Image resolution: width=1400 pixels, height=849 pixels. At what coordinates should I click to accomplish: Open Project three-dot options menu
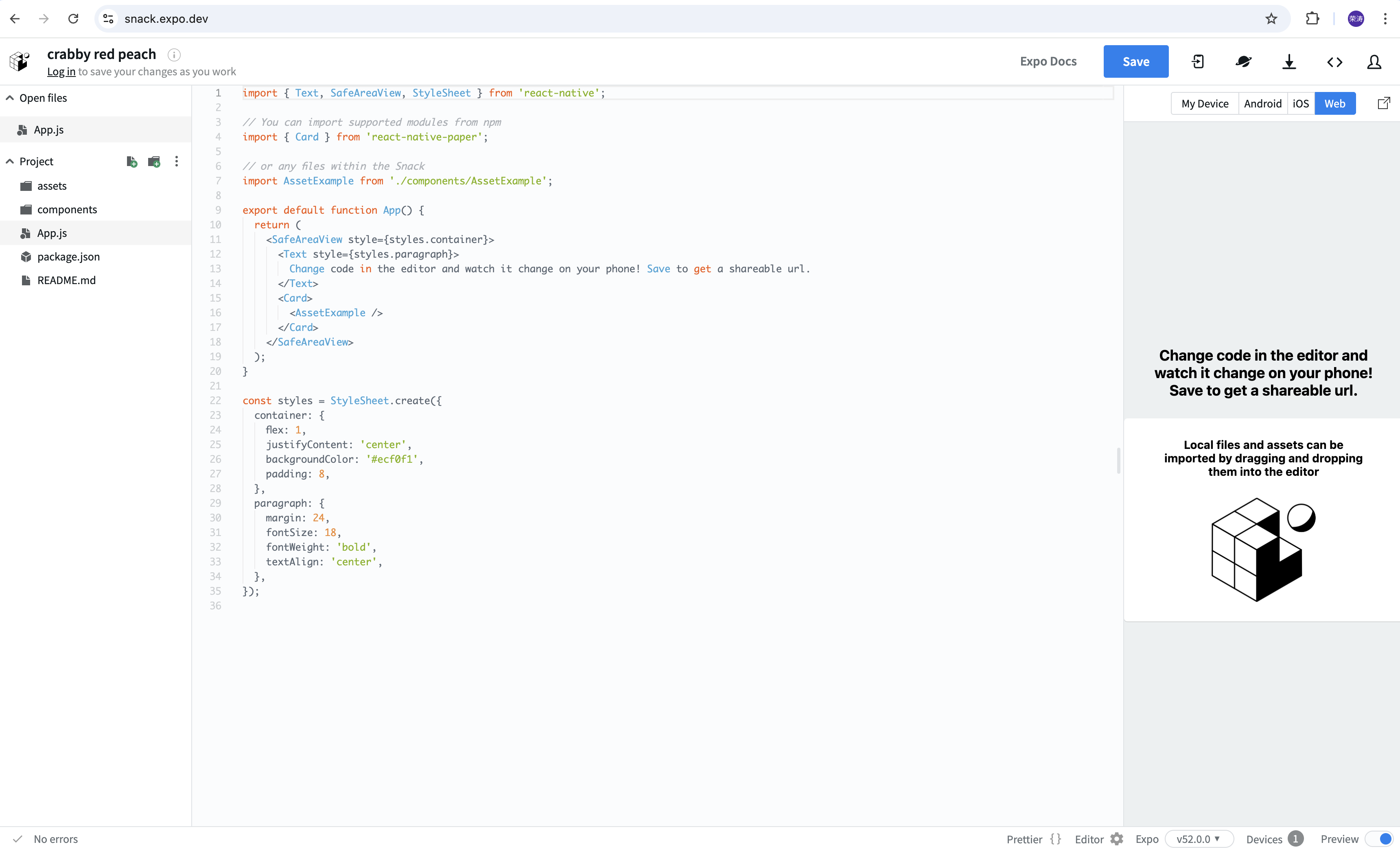point(177,162)
